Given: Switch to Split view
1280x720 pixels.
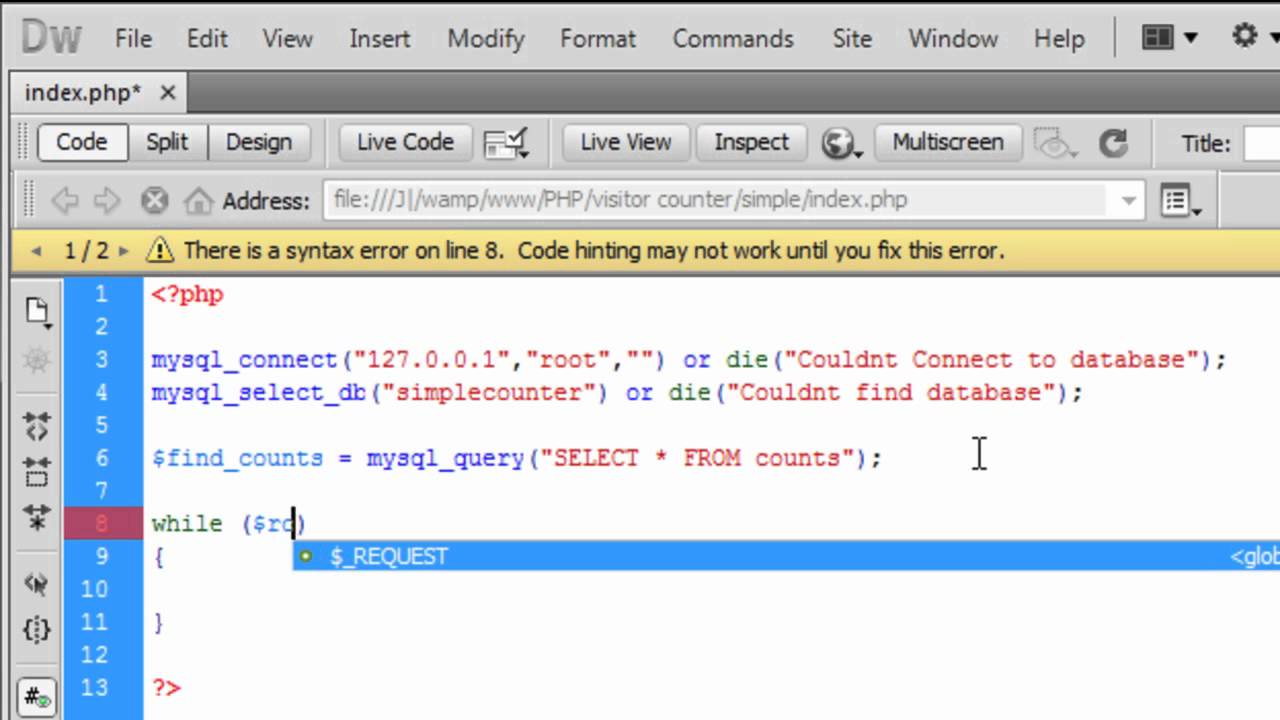Looking at the screenshot, I should click(x=167, y=142).
